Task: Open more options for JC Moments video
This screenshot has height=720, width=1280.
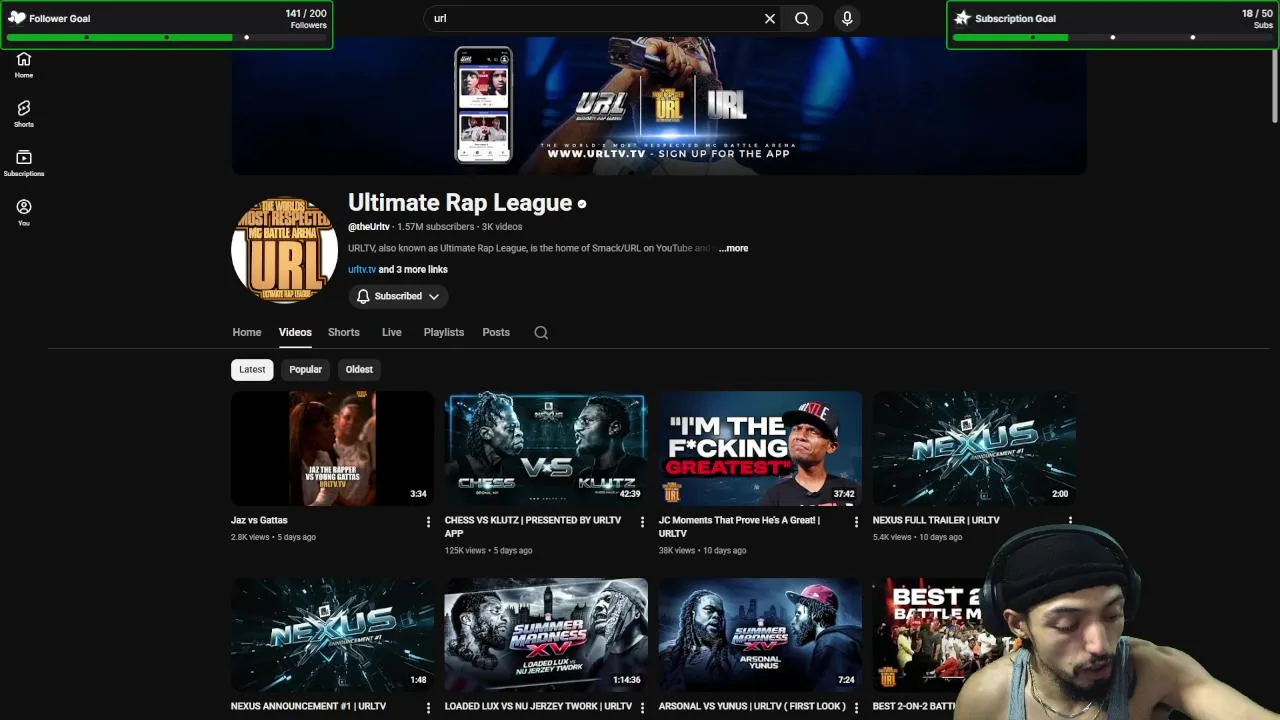Action: [x=856, y=522]
